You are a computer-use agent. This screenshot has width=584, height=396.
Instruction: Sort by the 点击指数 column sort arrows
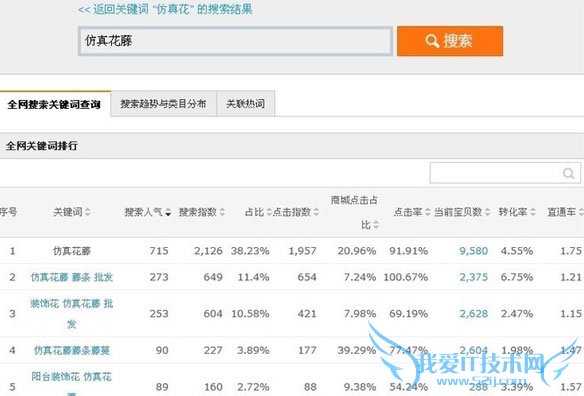click(x=316, y=212)
